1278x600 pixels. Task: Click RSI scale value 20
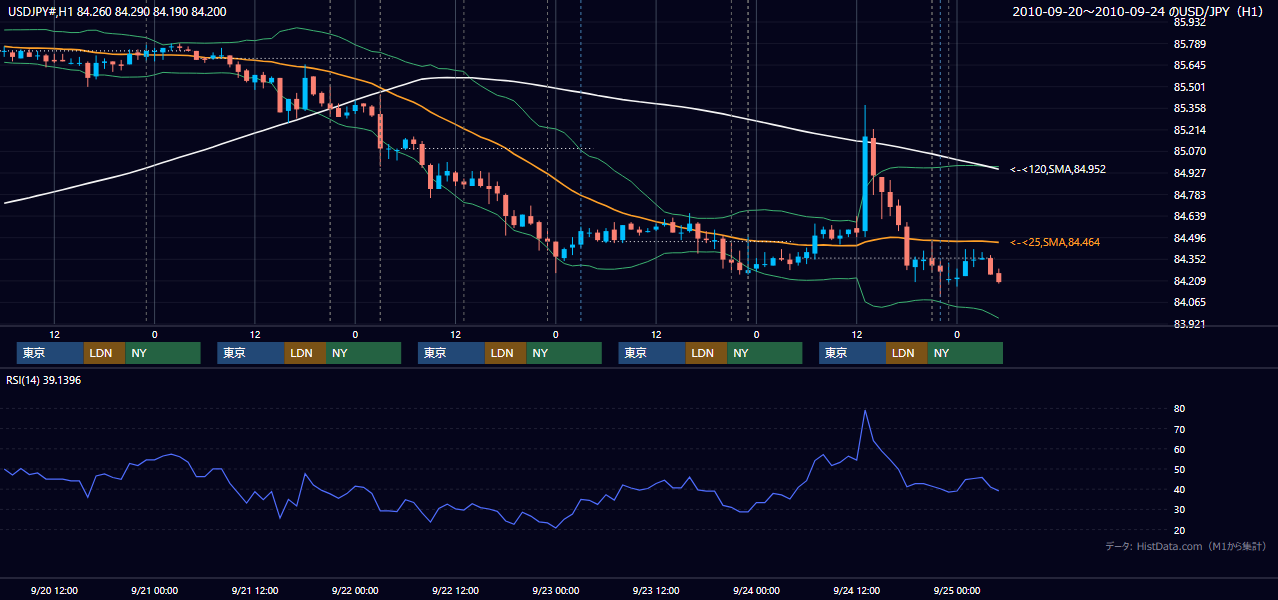coord(1180,530)
